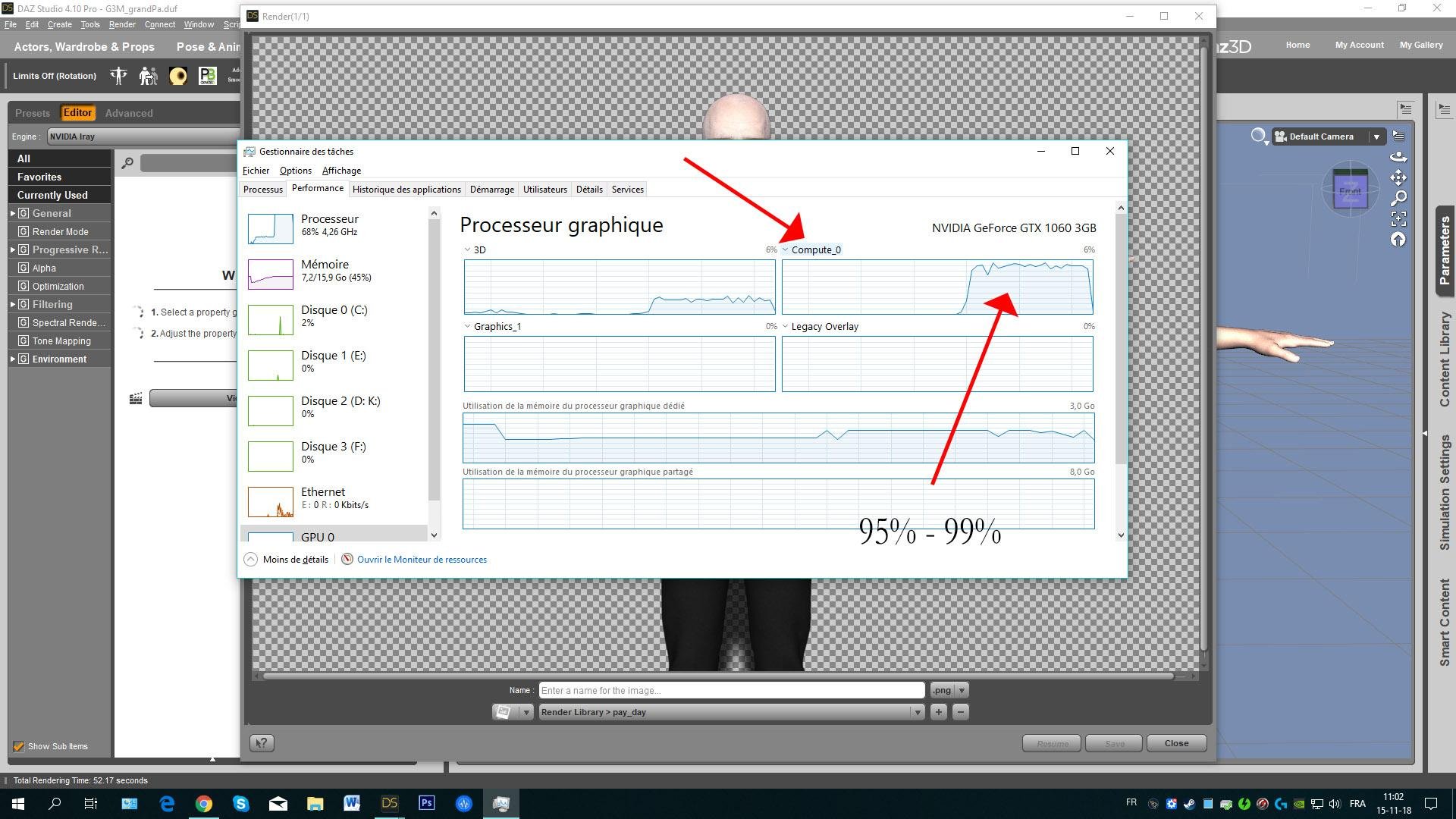Expand the Environment property group

[13, 359]
